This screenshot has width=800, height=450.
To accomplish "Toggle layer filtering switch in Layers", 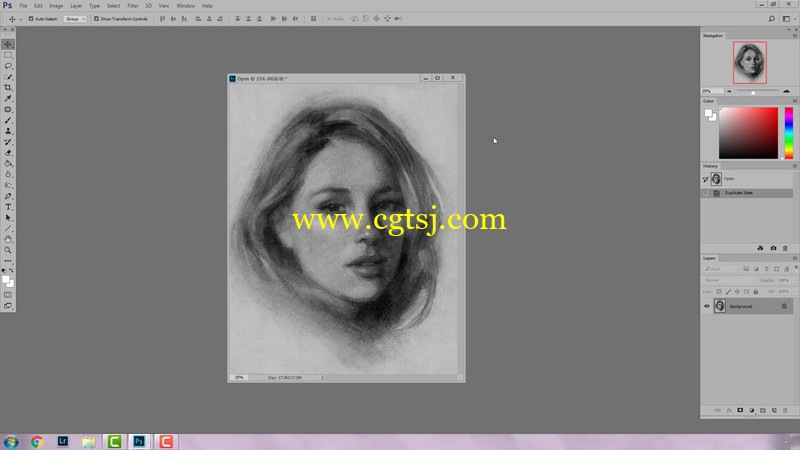I will [795, 267].
